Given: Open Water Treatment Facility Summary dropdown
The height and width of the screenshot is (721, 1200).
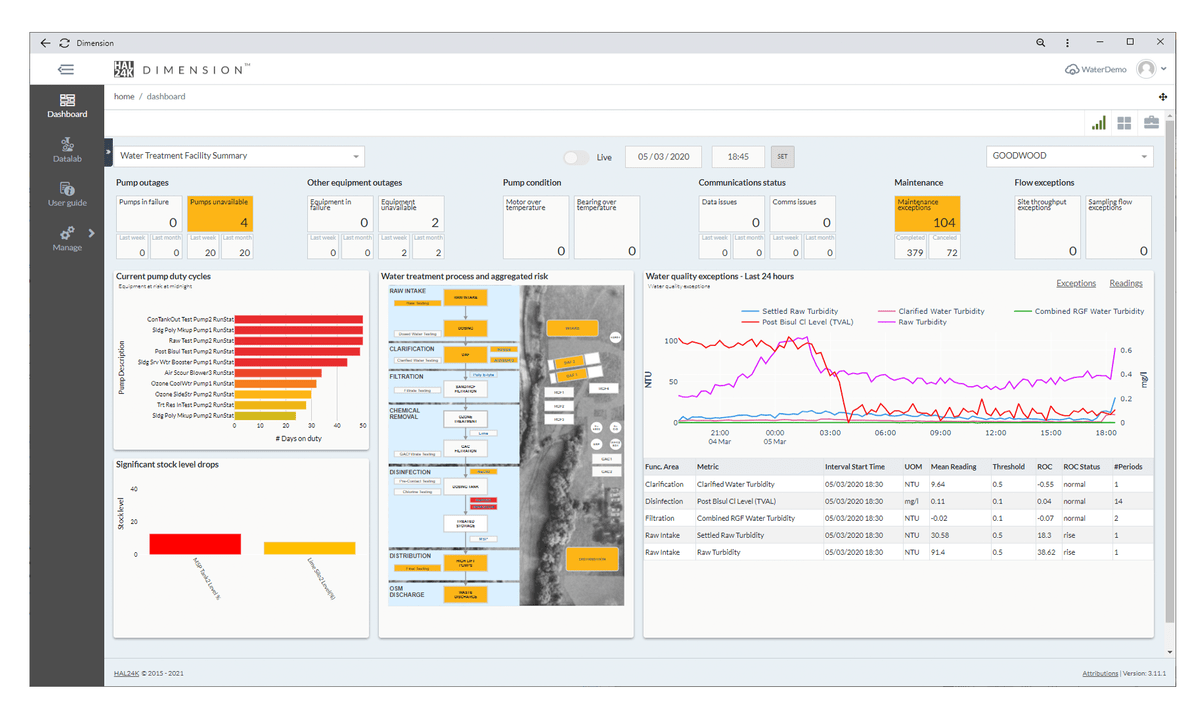Looking at the screenshot, I should click(x=239, y=156).
